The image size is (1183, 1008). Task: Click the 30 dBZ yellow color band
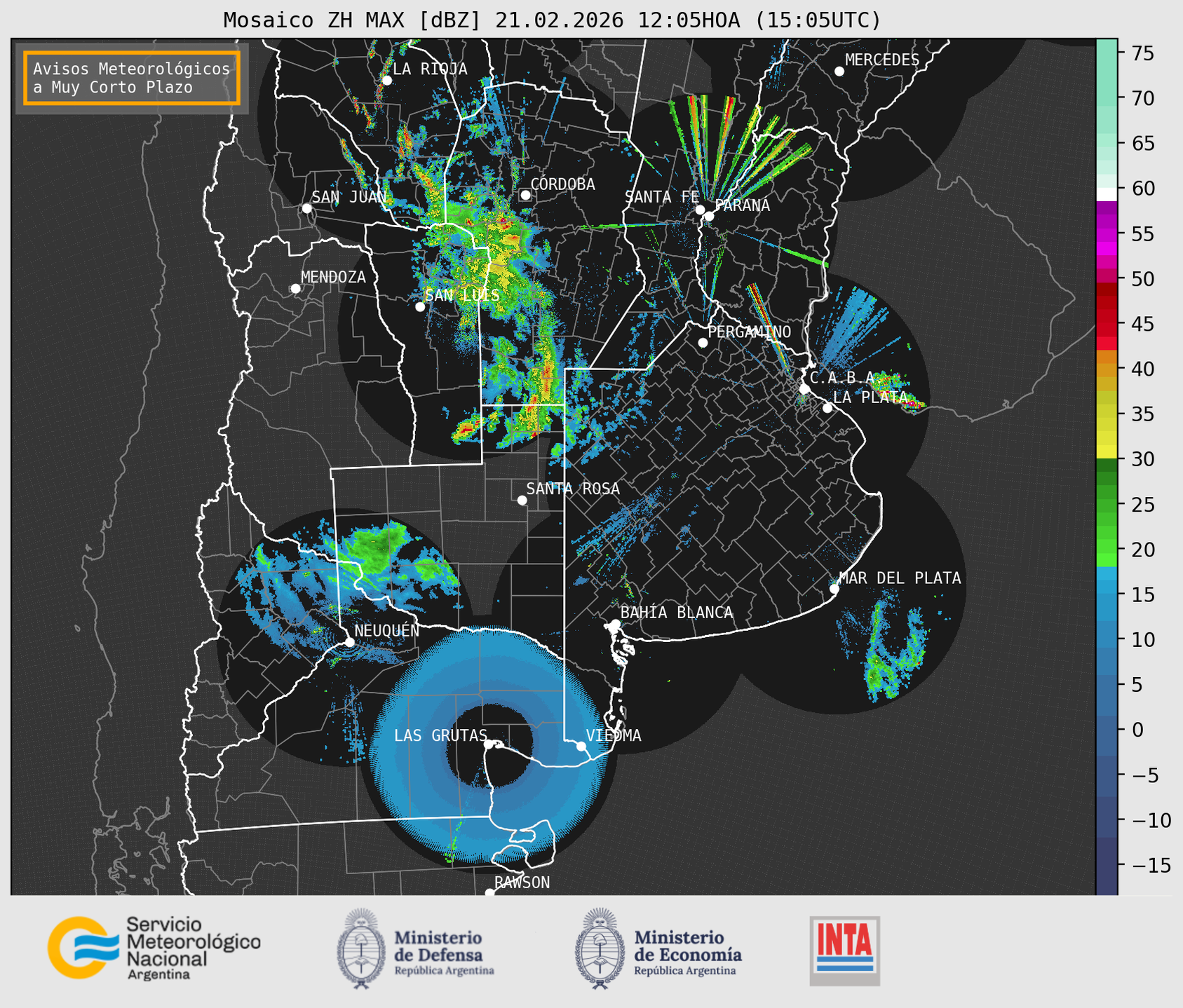coord(1107,452)
